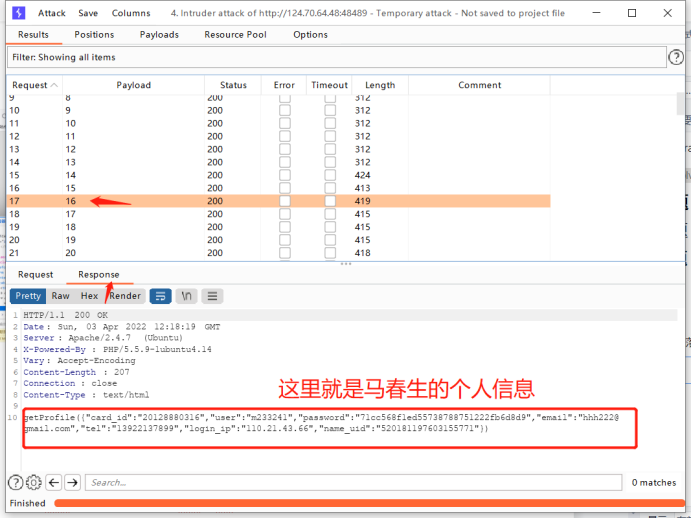Select the Raw view button
The height and width of the screenshot is (518, 692).
(60, 296)
